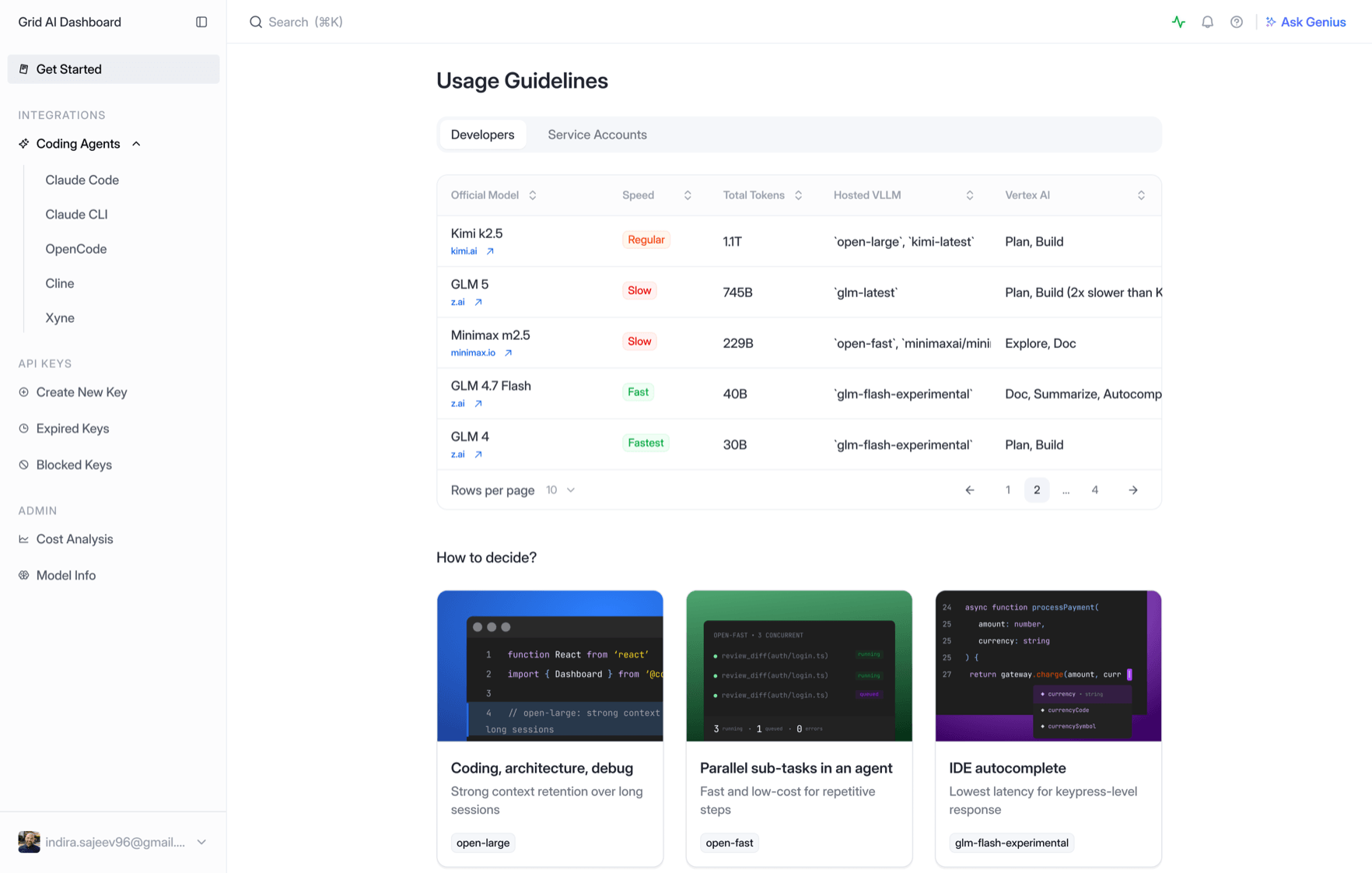The image size is (1372, 873).
Task: Click the Cost Analysis chart icon
Action: pos(24,539)
